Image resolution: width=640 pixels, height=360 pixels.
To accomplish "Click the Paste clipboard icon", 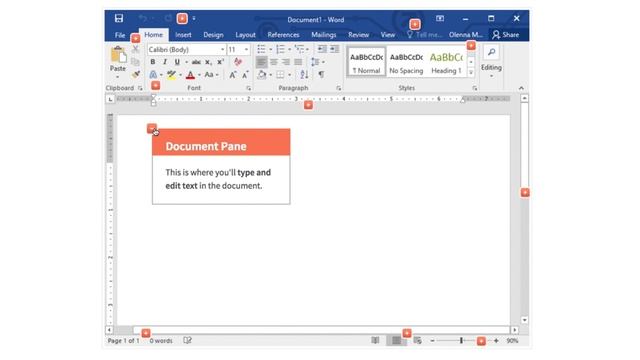I will tap(118, 54).
